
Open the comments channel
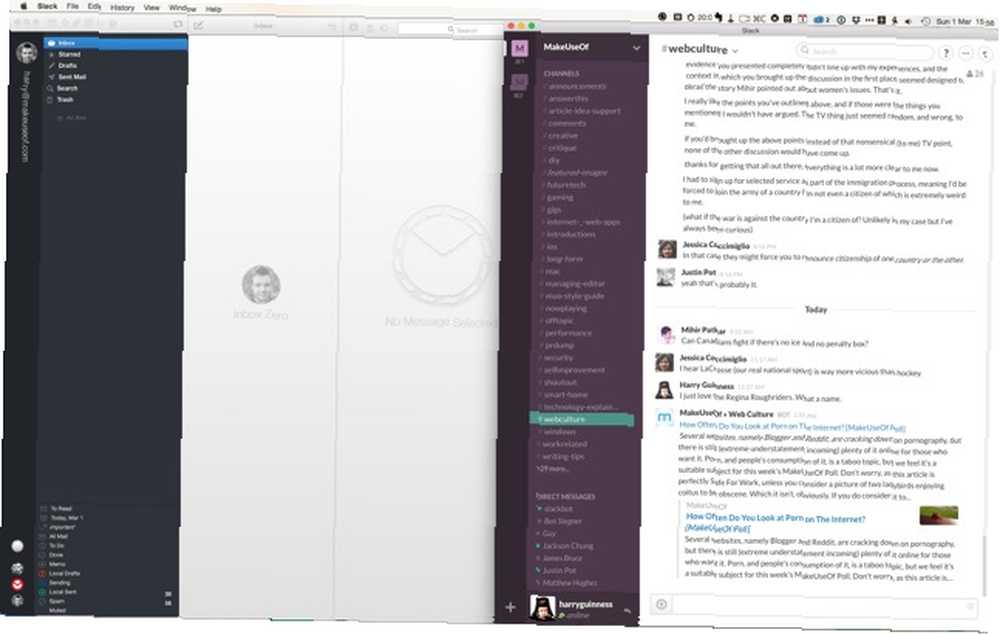[x=566, y=123]
